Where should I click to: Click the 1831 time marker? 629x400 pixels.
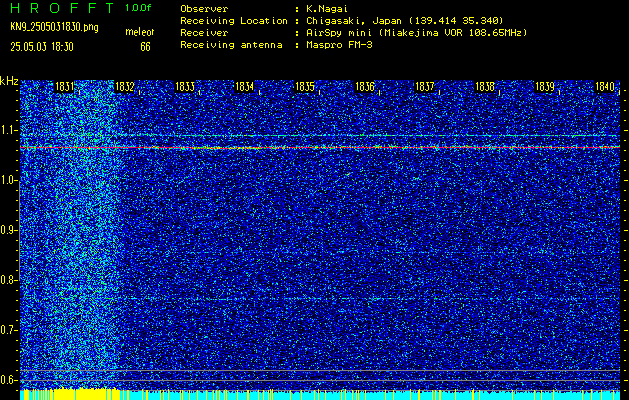coord(64,87)
